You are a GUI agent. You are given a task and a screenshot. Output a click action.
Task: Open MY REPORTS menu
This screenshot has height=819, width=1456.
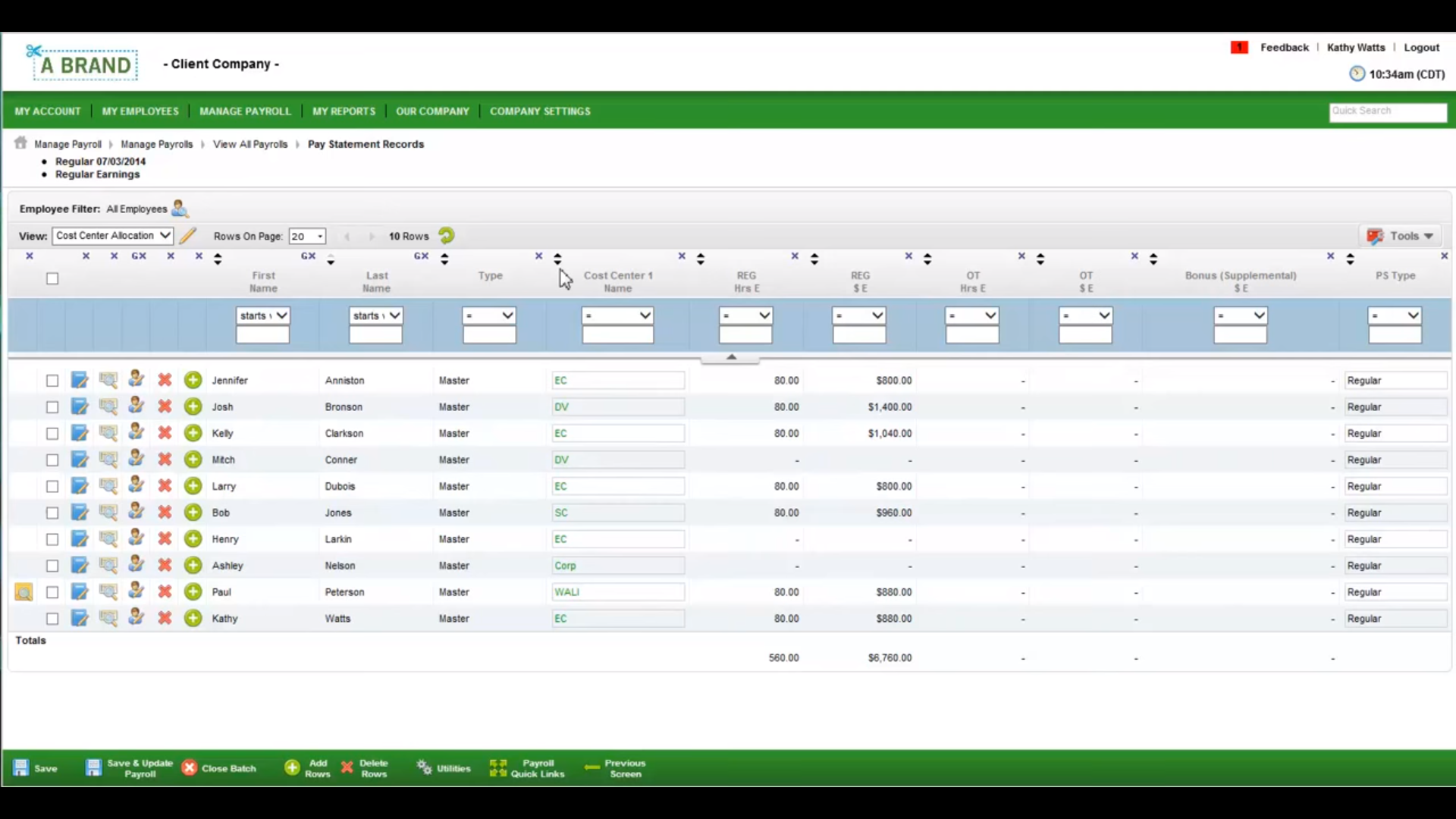(344, 111)
